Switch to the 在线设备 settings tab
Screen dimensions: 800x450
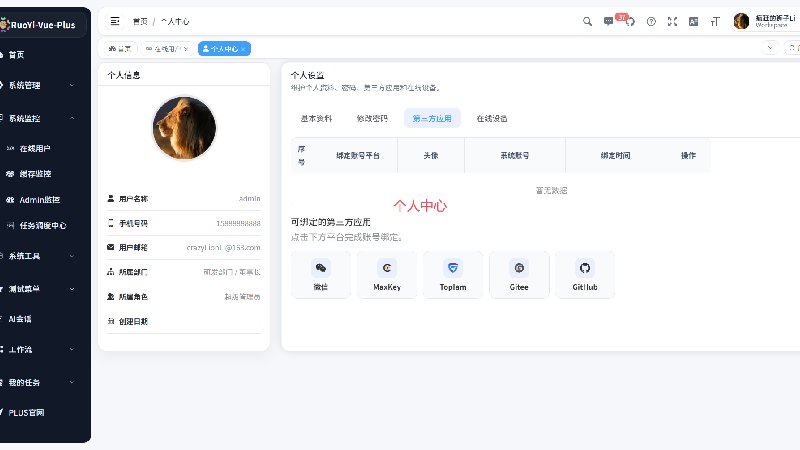click(x=492, y=118)
